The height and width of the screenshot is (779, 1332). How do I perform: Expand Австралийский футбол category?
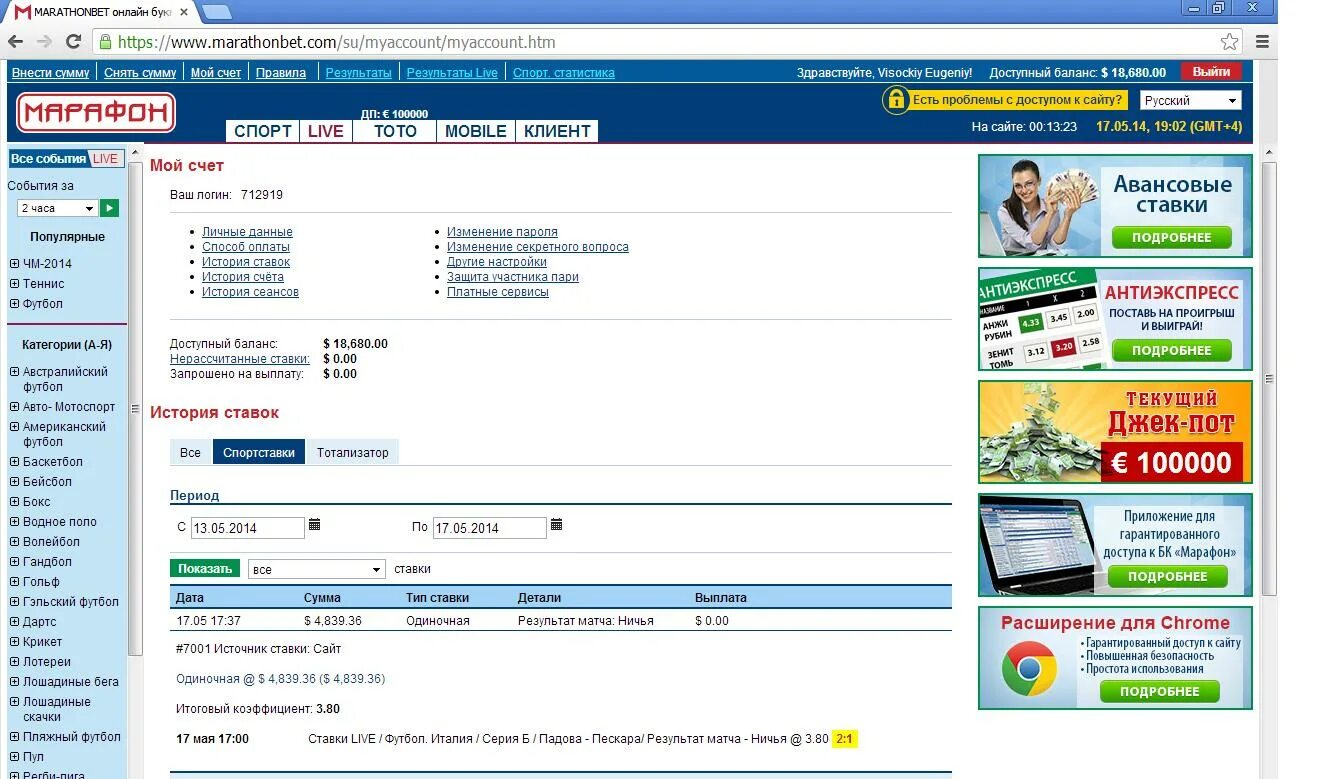pos(15,372)
